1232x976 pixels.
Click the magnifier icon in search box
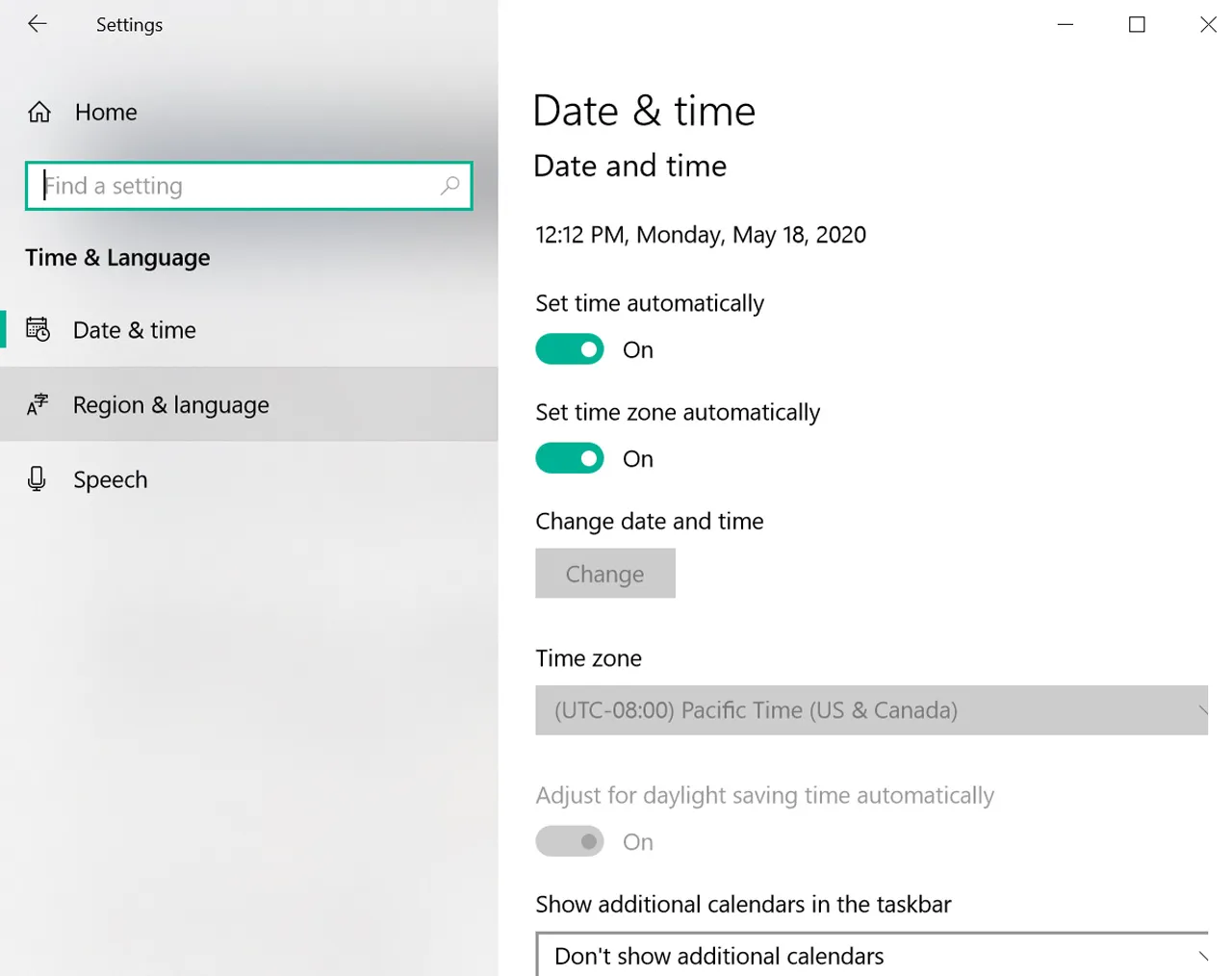449,186
